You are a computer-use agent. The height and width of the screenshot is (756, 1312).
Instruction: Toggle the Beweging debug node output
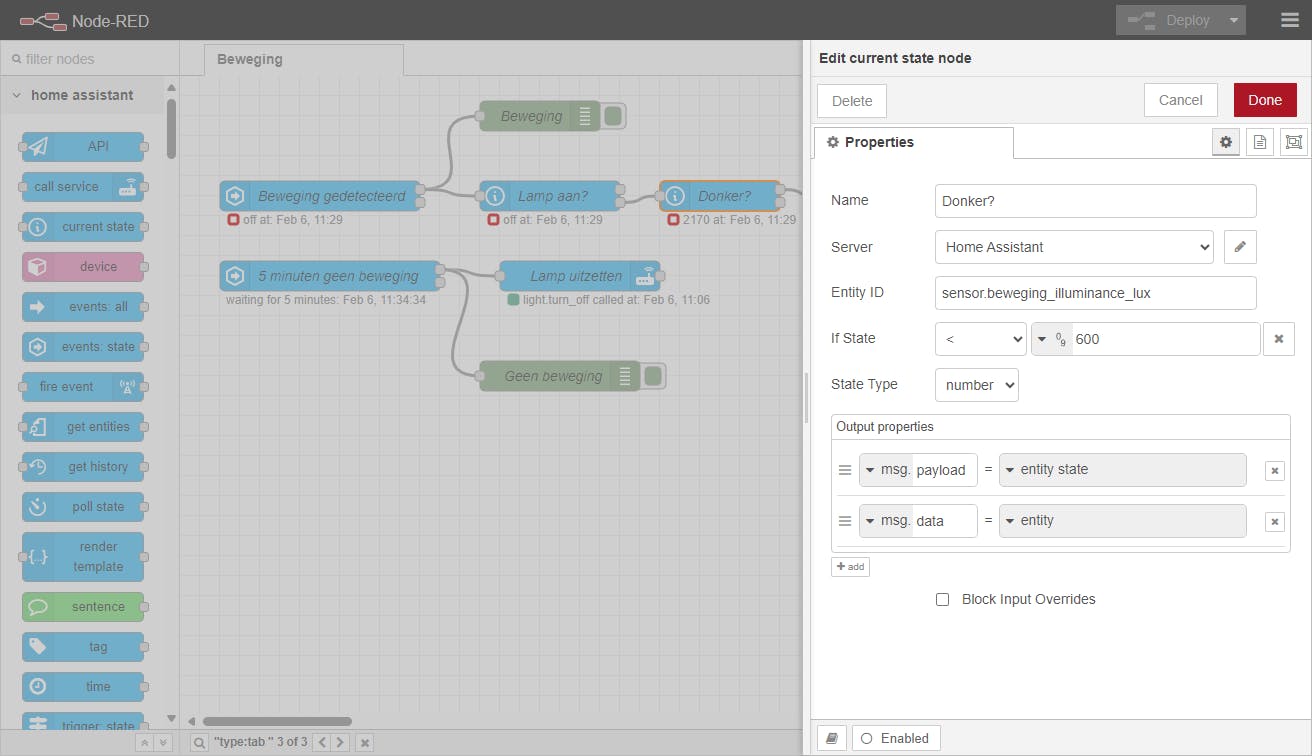(x=614, y=116)
